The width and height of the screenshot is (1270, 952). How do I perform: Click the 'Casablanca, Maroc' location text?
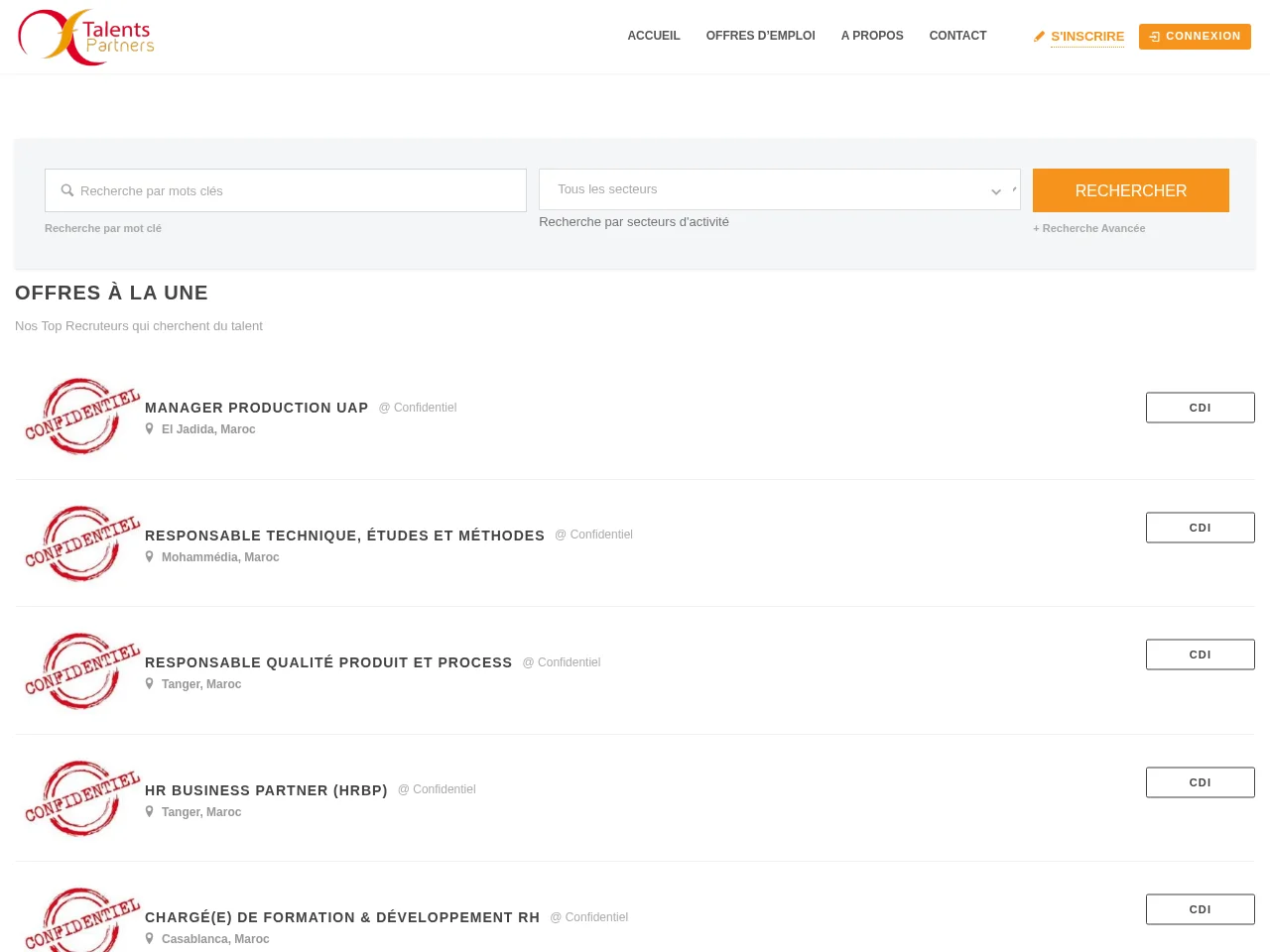pos(215,939)
